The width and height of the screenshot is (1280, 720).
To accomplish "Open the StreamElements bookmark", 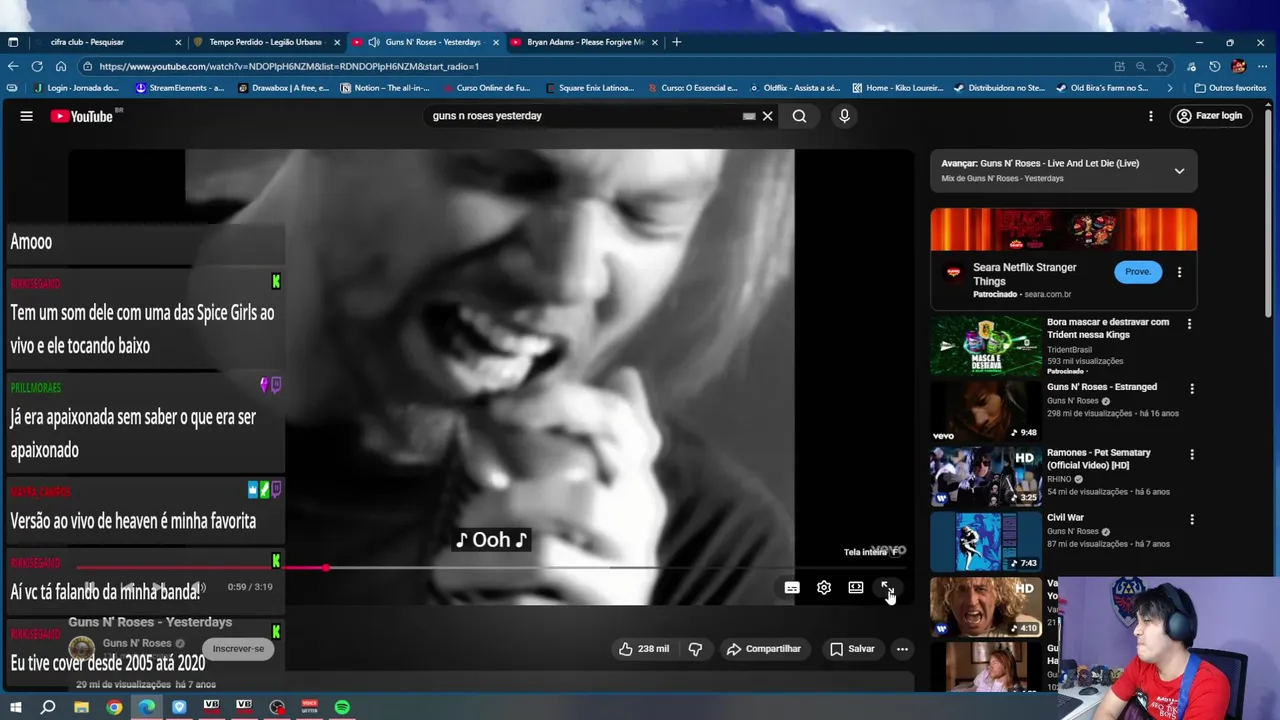I will click(x=179, y=88).
